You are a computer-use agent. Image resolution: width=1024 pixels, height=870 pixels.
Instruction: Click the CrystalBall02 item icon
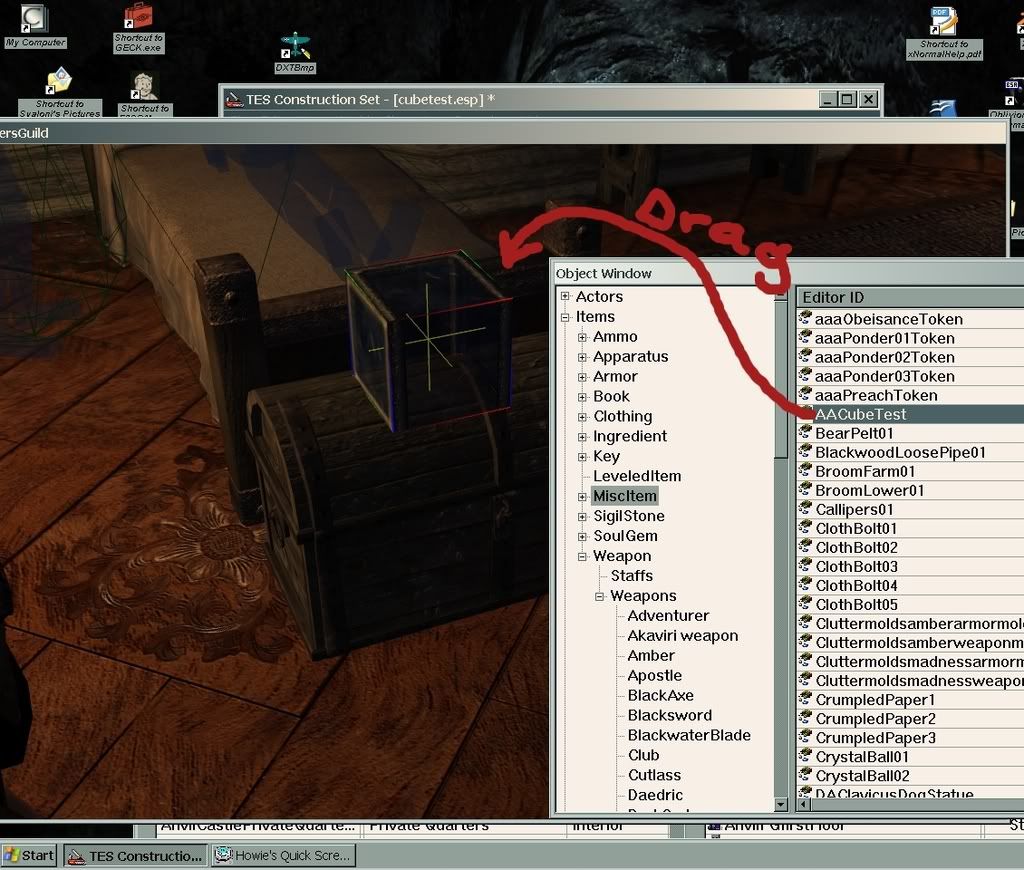pos(805,775)
